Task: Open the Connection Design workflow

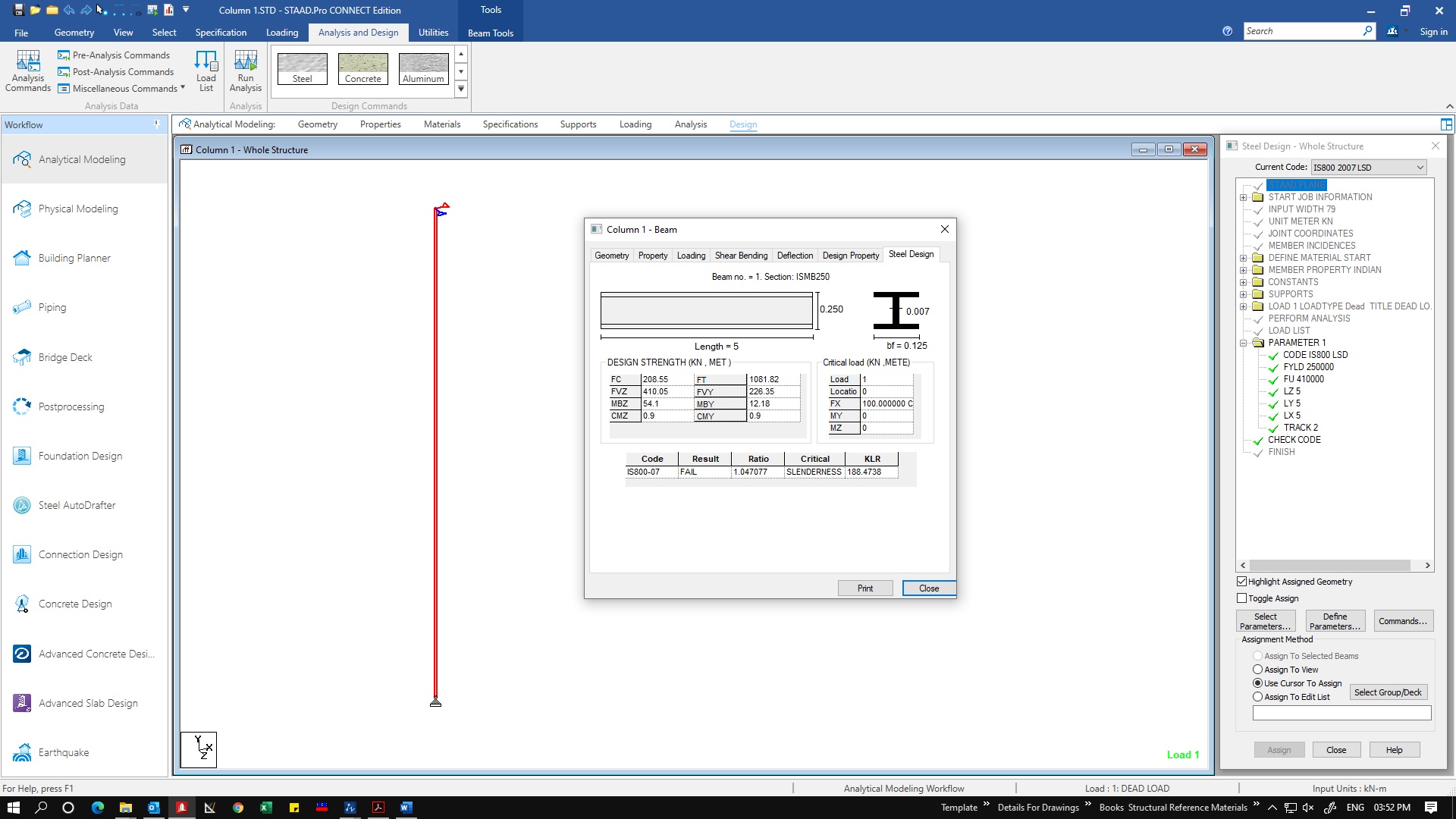Action: click(80, 554)
